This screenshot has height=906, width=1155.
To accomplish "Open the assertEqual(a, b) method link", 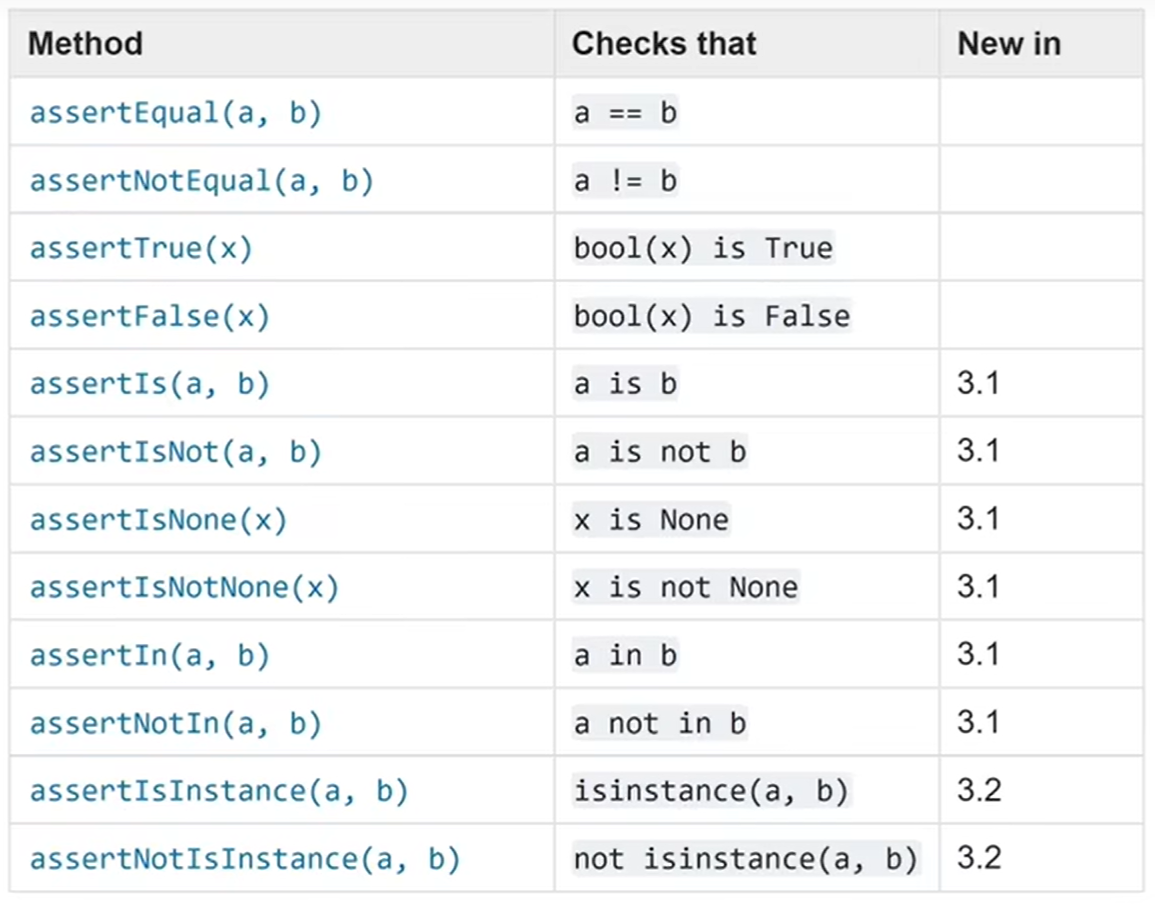I will click(175, 113).
